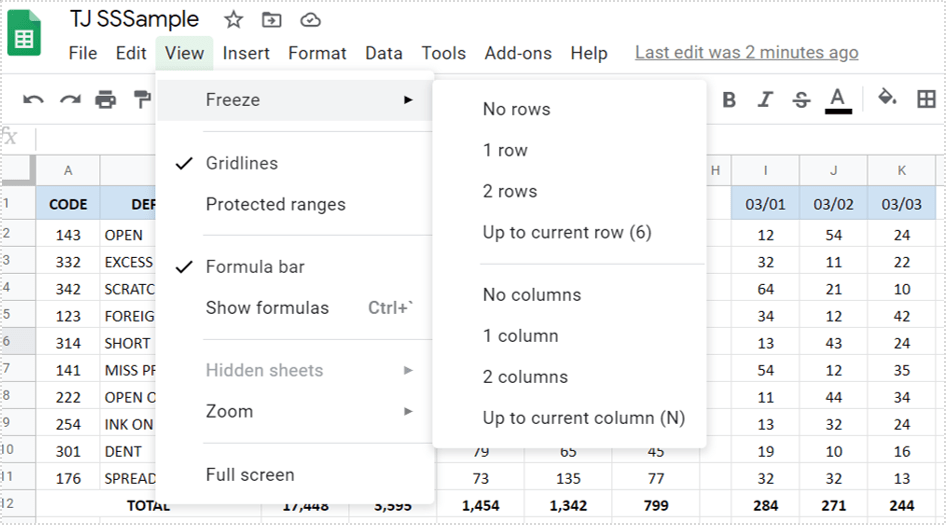The width and height of the screenshot is (946, 525).
Task: Uncheck the Formula bar option
Action: (255, 267)
